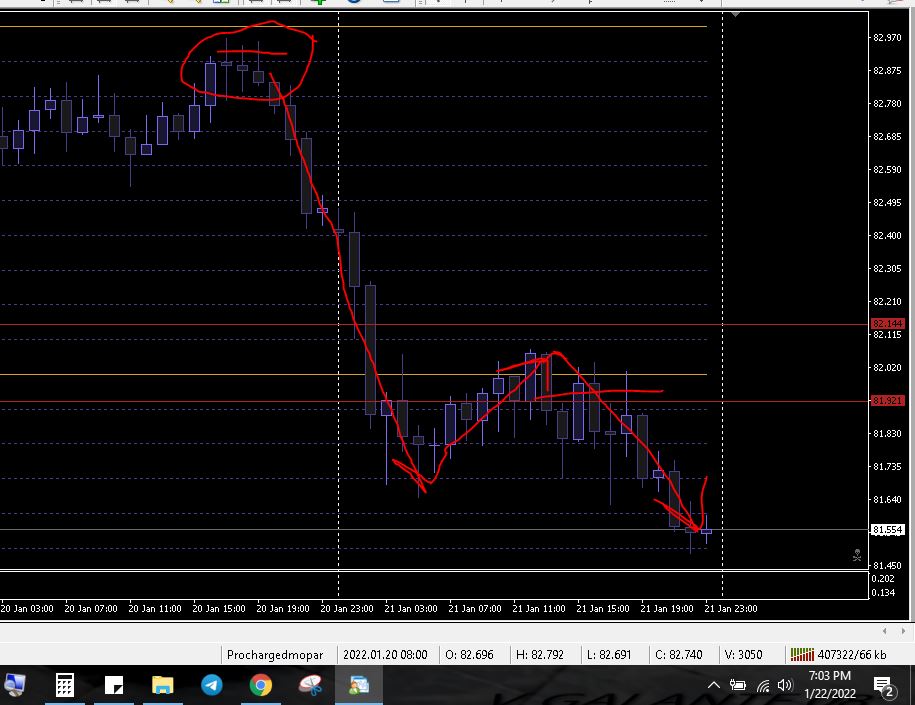The width and height of the screenshot is (915, 705).
Task: Click indicator scale value 0.202
Action: (x=883, y=578)
